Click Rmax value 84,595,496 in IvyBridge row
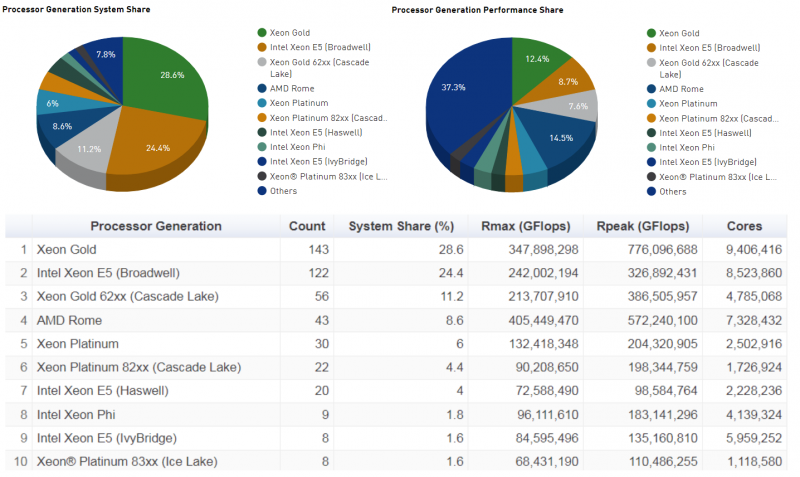The image size is (800, 477). click(547, 438)
